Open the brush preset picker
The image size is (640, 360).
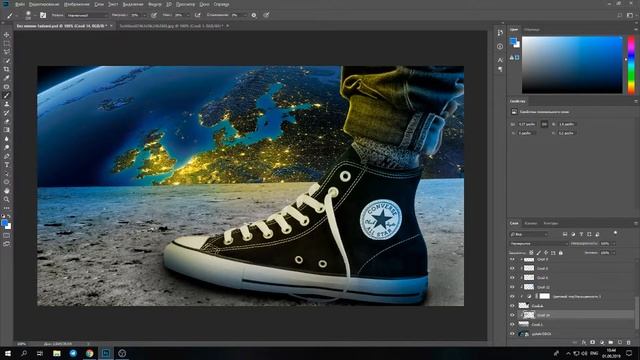pos(28,15)
